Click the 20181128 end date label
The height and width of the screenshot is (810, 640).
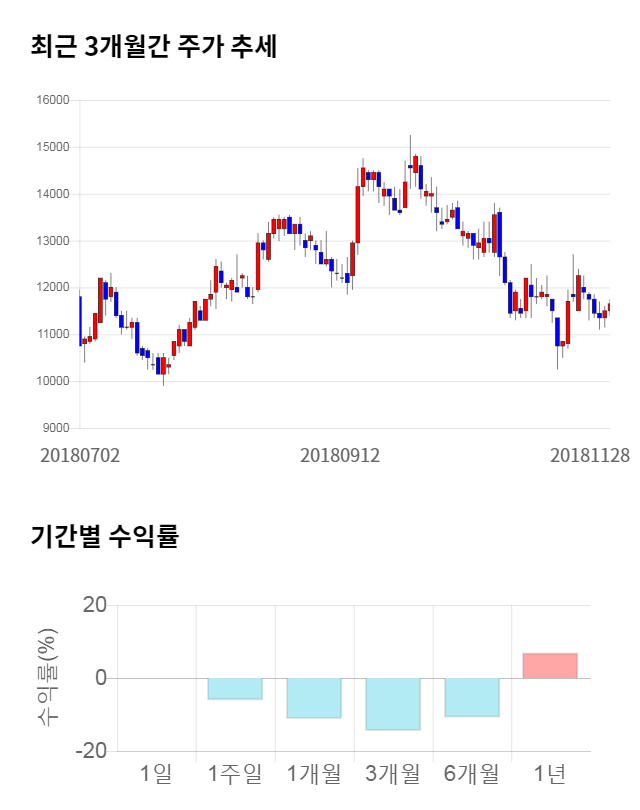click(590, 455)
